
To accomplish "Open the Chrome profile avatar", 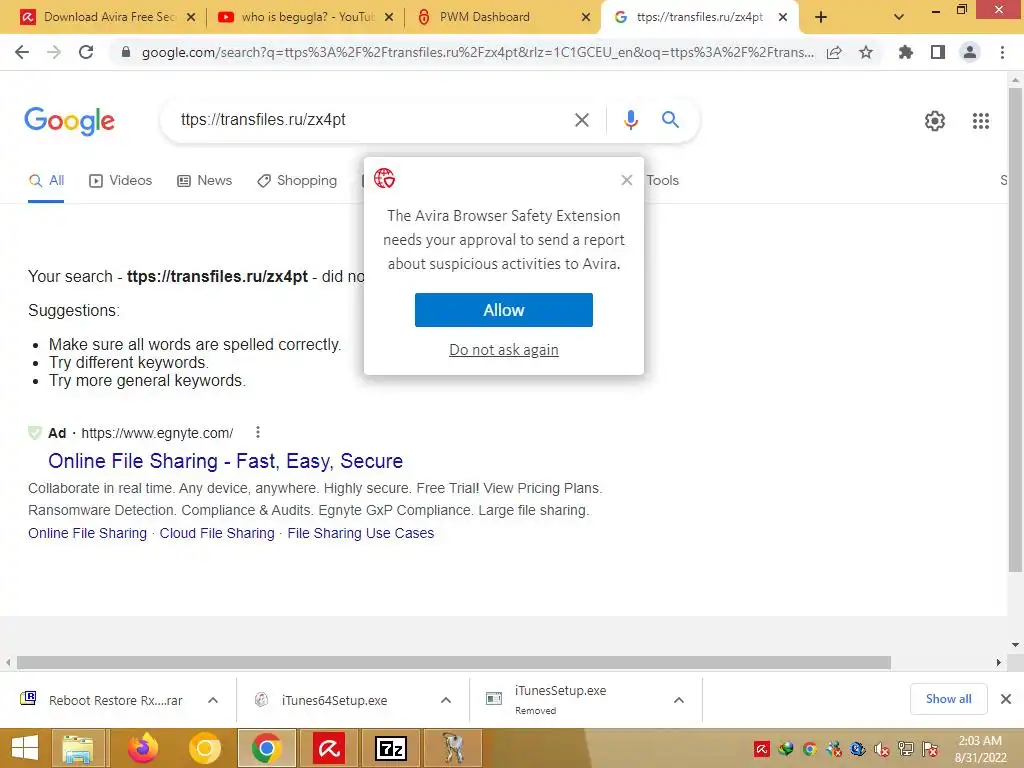I will pos(970,52).
